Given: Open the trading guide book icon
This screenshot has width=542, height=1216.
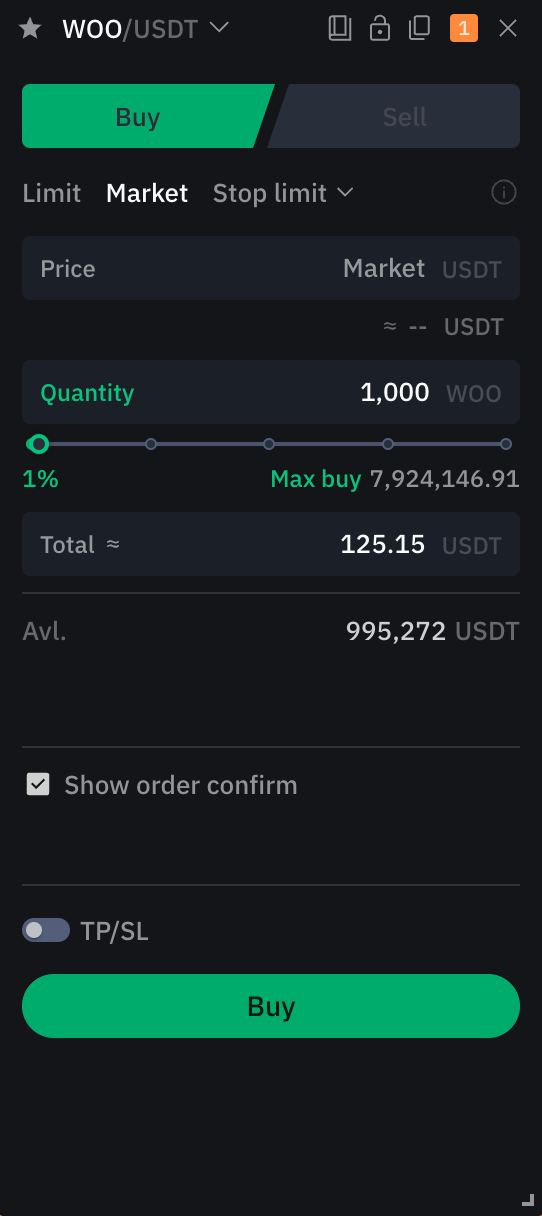Looking at the screenshot, I should pyautogui.click(x=340, y=28).
